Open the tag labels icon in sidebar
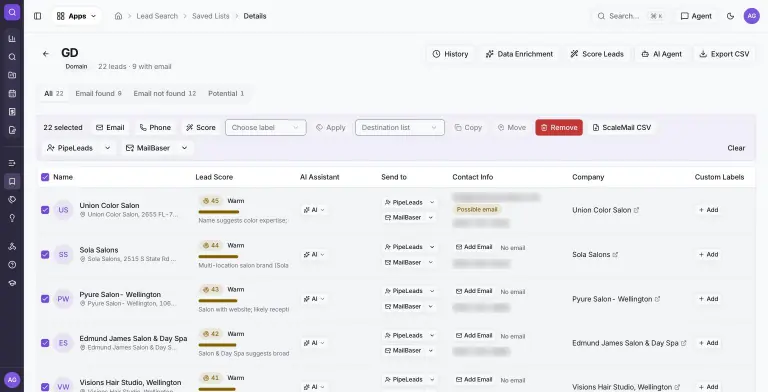This screenshot has height=392, width=768. pos(12,199)
